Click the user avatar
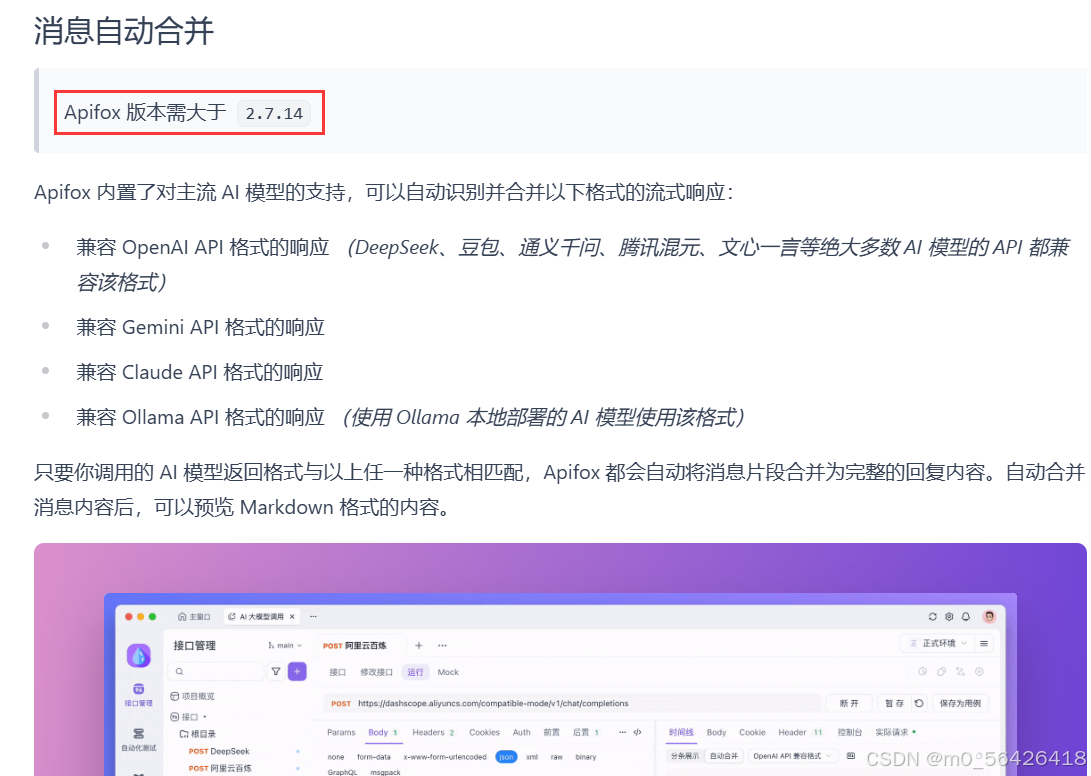The width and height of the screenshot is (1091, 776). tap(989, 617)
